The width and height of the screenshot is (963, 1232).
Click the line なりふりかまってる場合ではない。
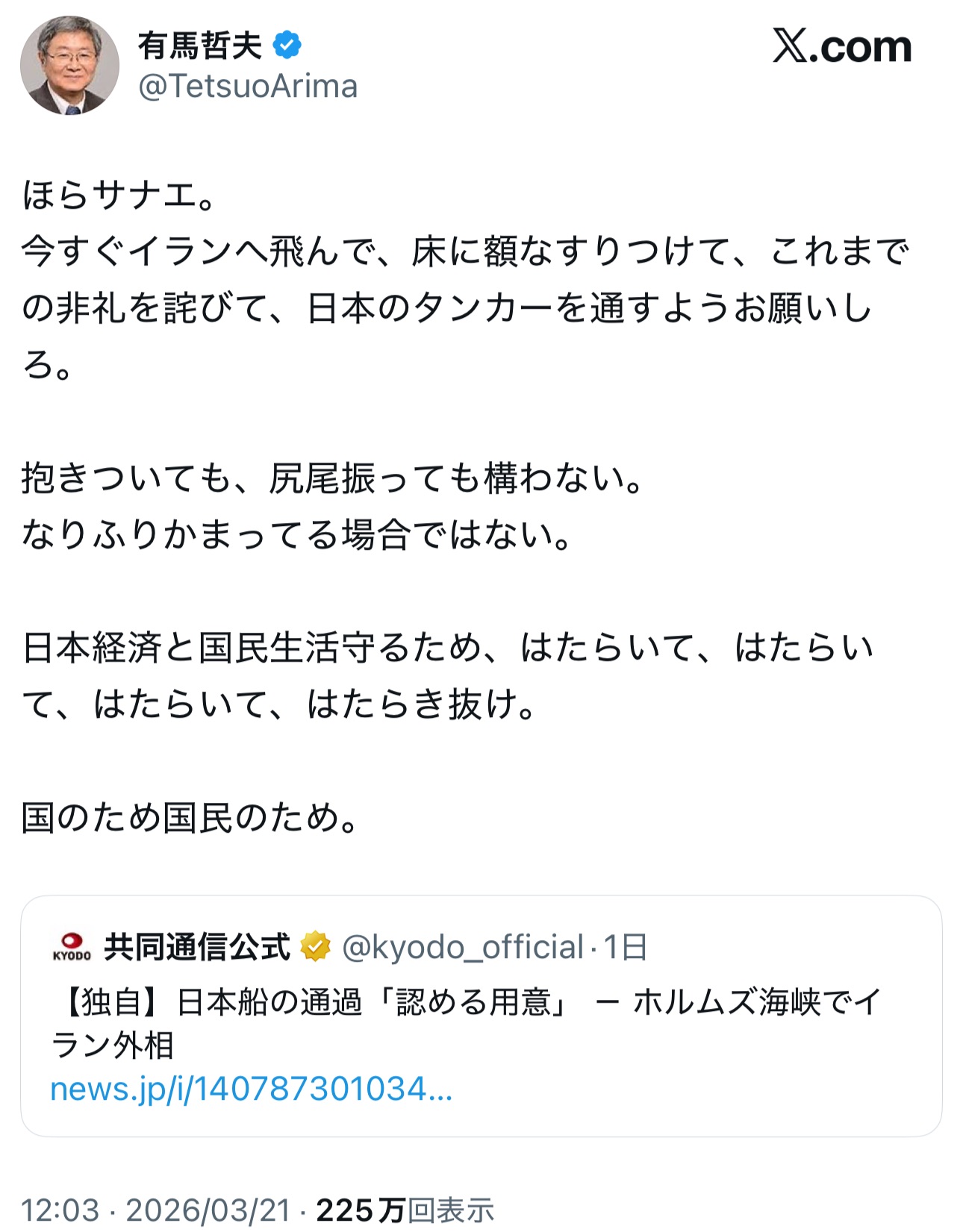[297, 535]
